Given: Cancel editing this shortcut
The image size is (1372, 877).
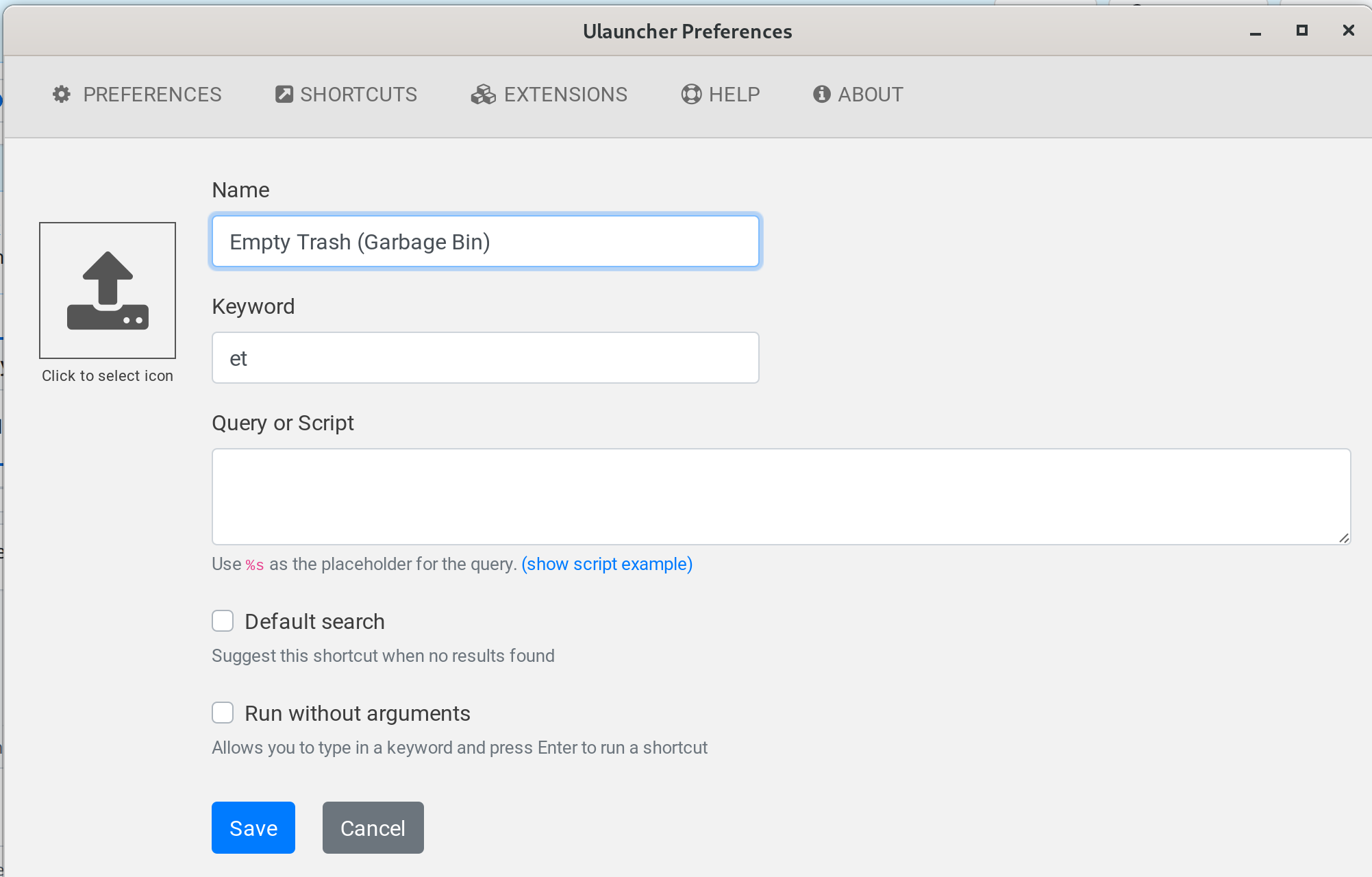Looking at the screenshot, I should point(373,828).
